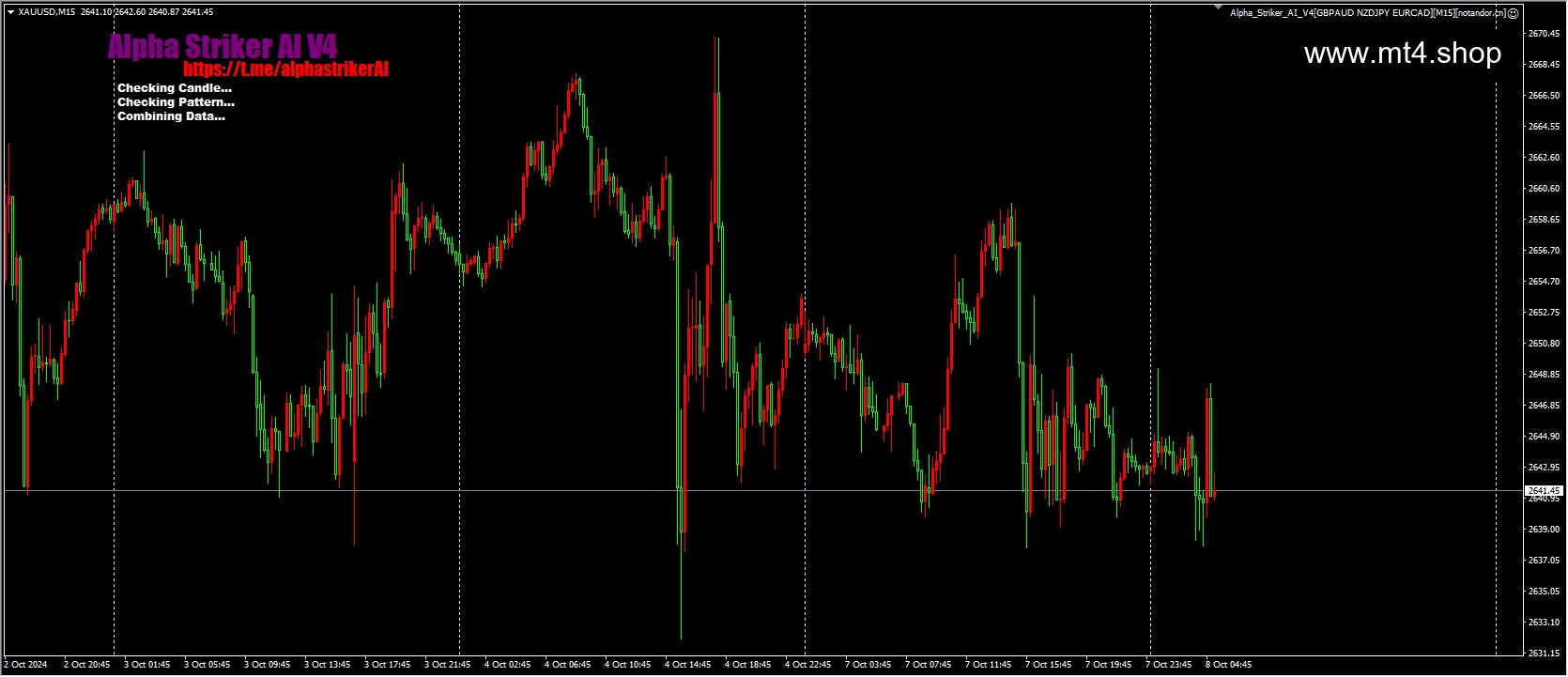This screenshot has width=1568, height=677.
Task: Click the gray chart shift triangle marker
Action: pos(1219,8)
